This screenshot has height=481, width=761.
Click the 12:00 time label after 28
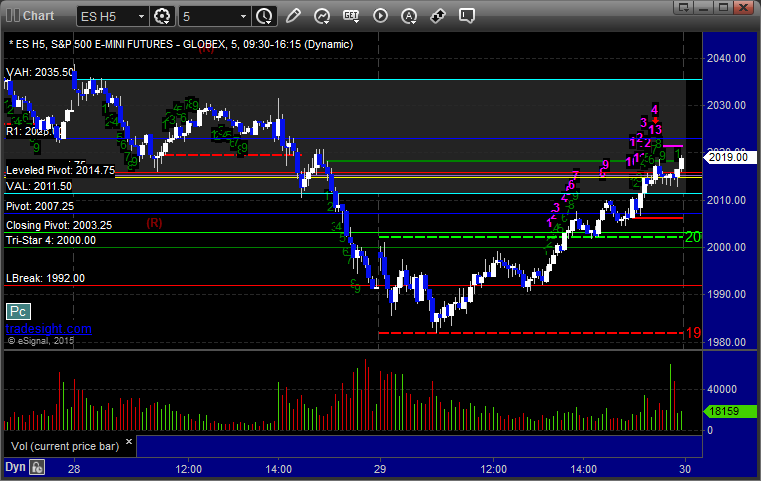click(188, 469)
